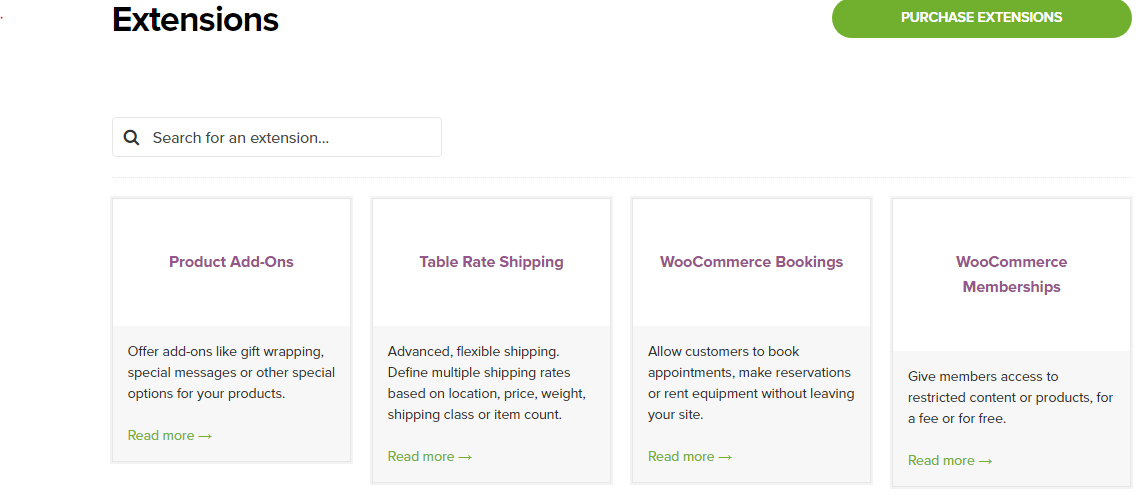Click Read more text under Table Rate Shipping
The height and width of the screenshot is (503, 1144).
tap(421, 456)
